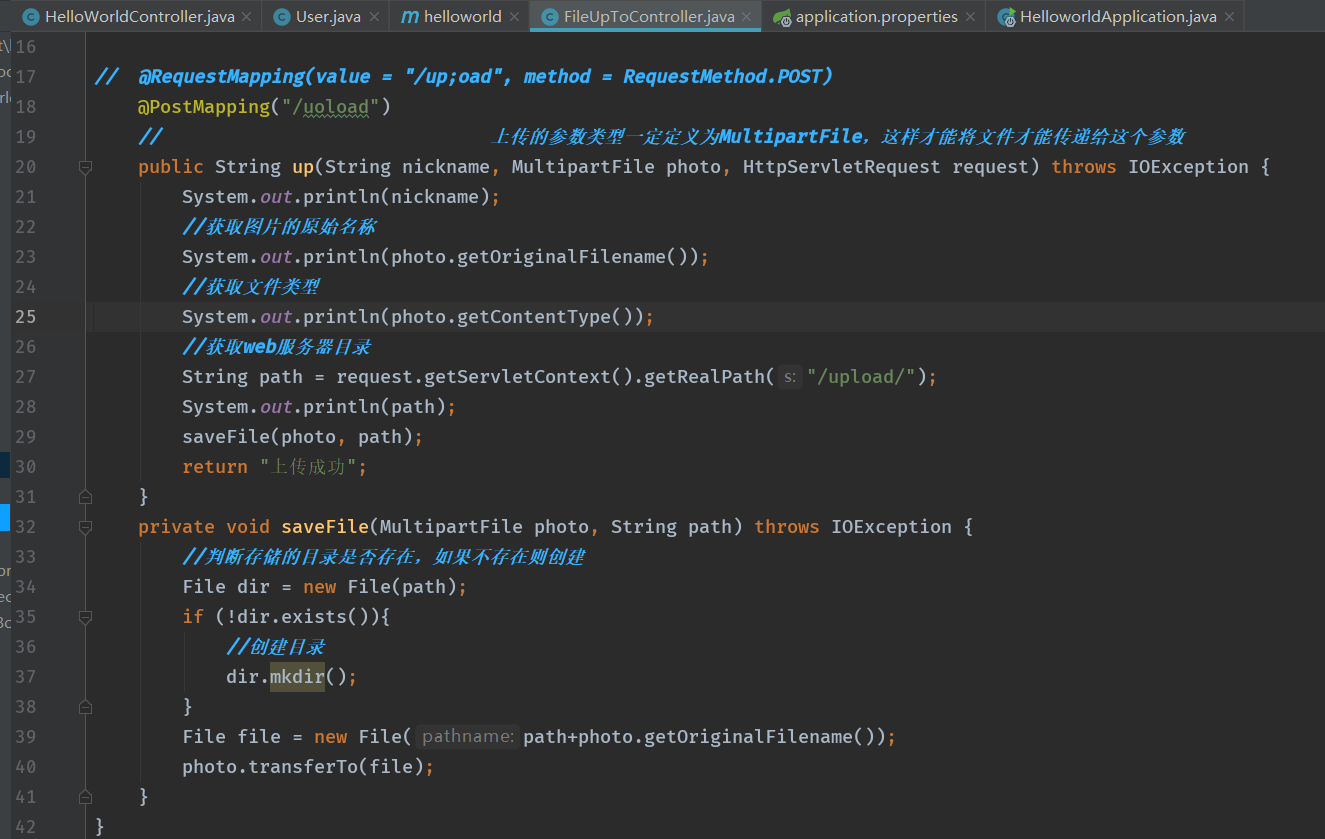Click the //创建目录 comment
This screenshot has width=1325, height=839.
(275, 647)
